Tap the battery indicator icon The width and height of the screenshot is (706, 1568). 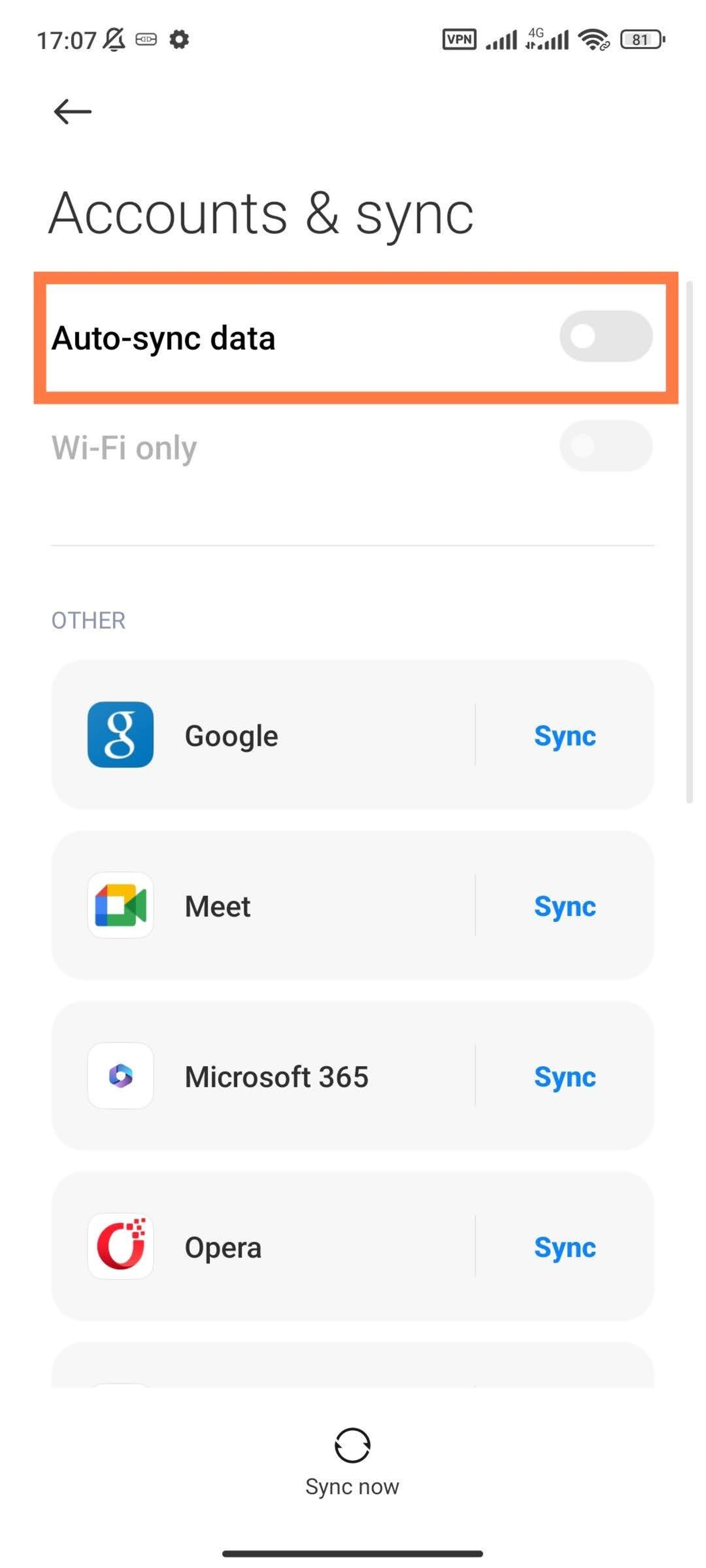642,40
